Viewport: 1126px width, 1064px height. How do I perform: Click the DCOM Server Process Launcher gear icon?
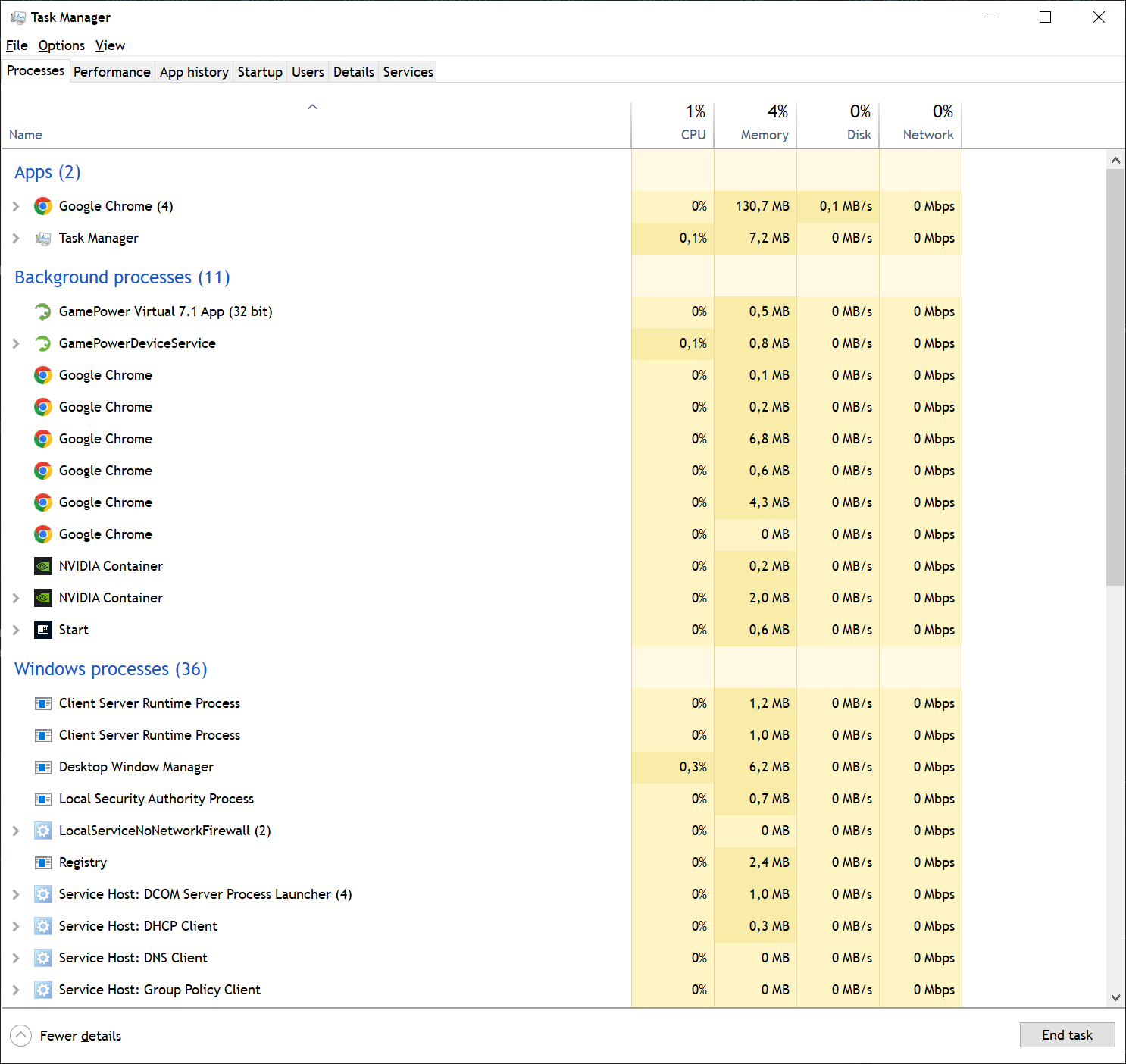(43, 894)
